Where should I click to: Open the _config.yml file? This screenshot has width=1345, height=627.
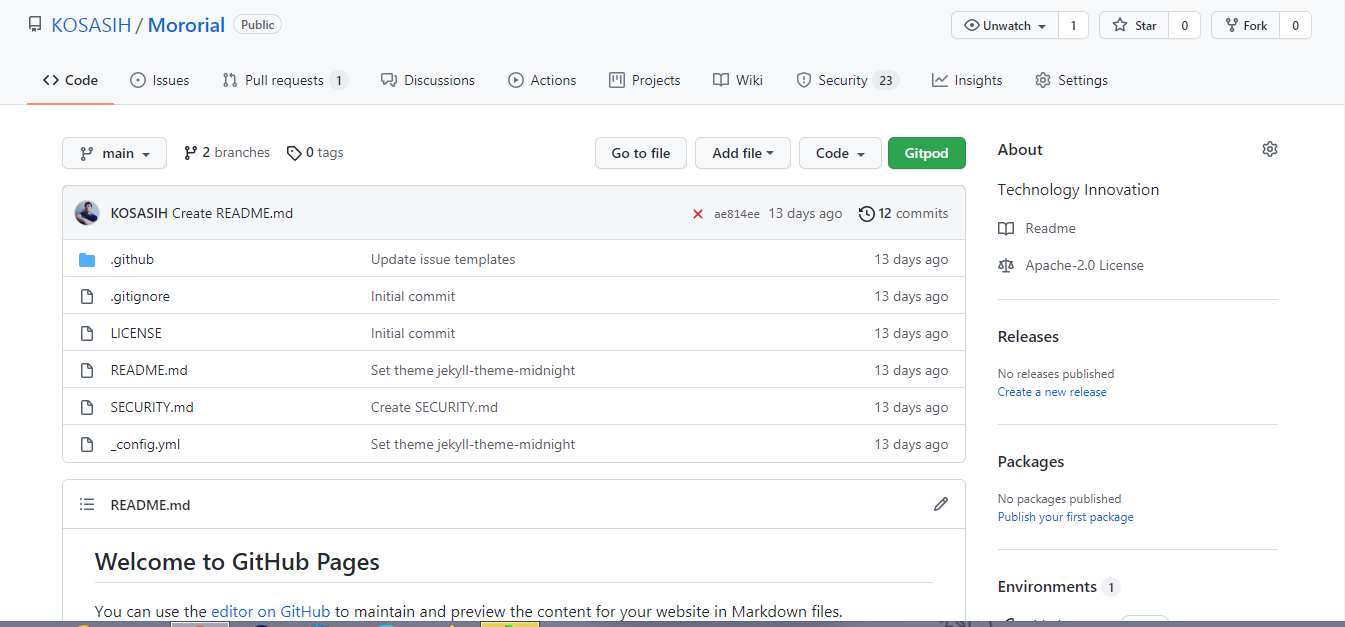[145, 444]
